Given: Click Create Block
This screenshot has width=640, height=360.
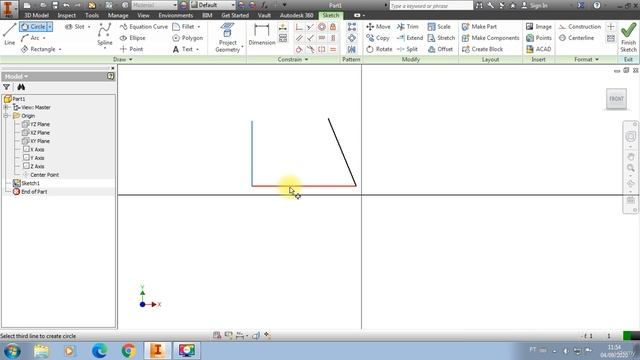Looking at the screenshot, I should pos(482,49).
